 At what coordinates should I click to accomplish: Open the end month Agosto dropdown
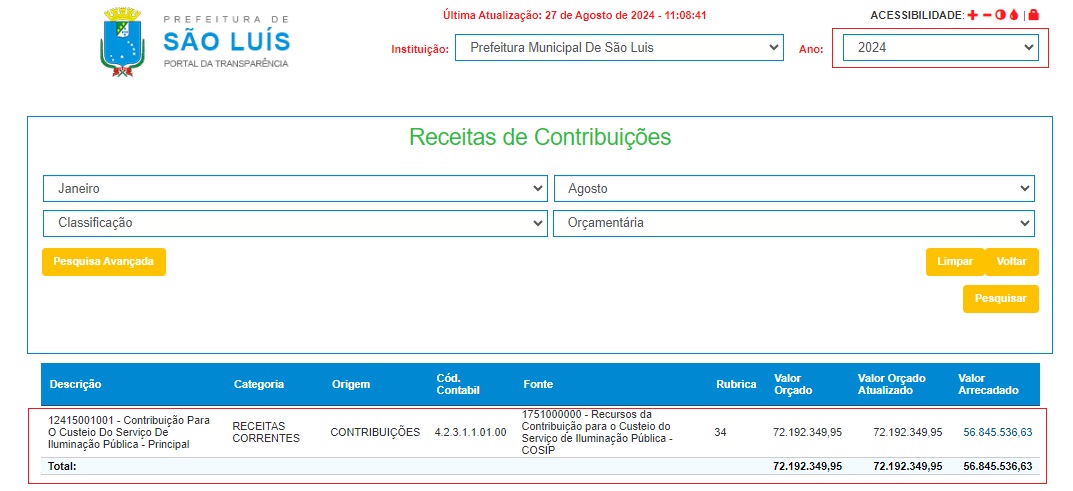tap(794, 188)
